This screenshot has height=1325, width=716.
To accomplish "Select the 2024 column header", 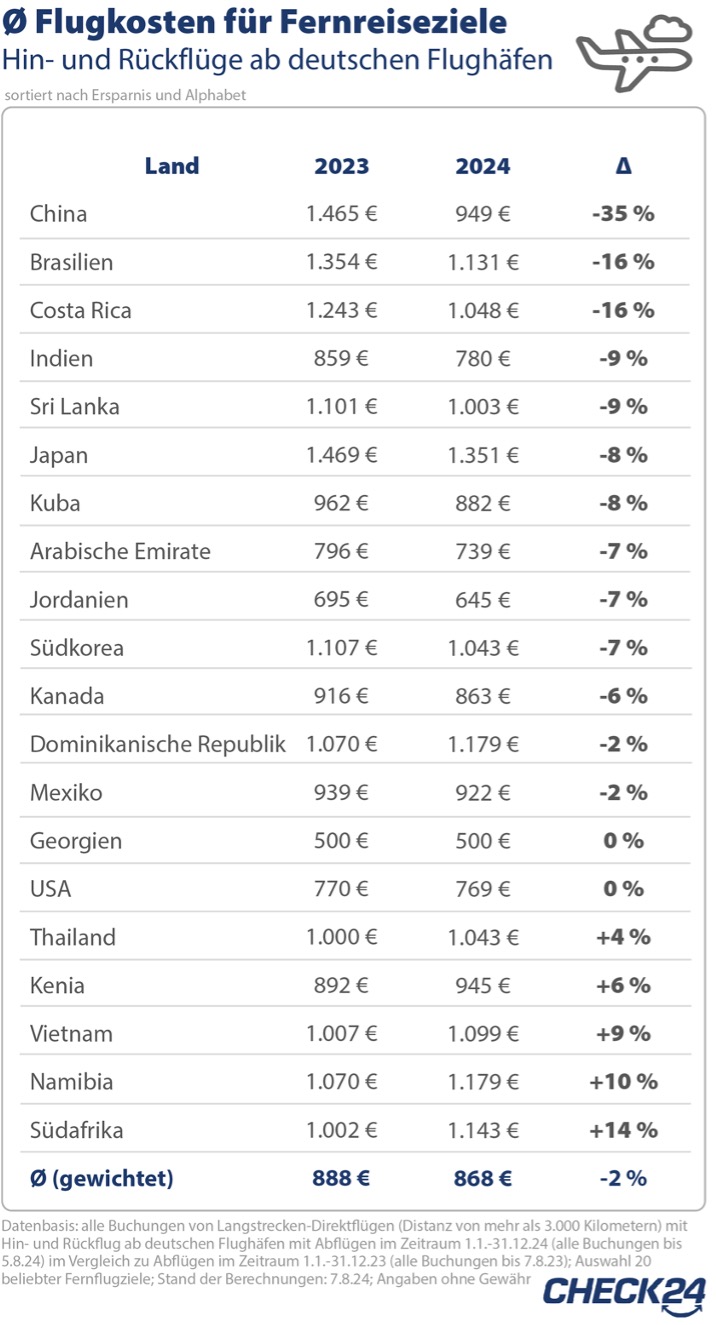I will [483, 166].
